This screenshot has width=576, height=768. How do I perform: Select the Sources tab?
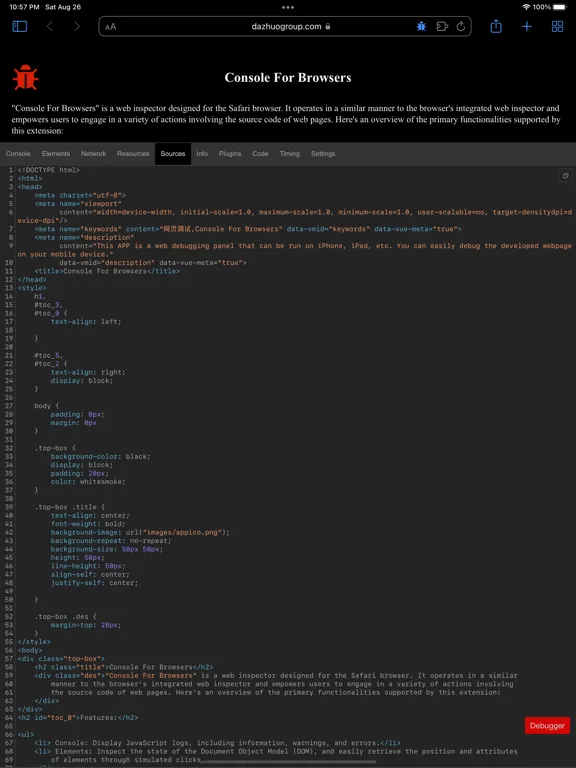173,154
